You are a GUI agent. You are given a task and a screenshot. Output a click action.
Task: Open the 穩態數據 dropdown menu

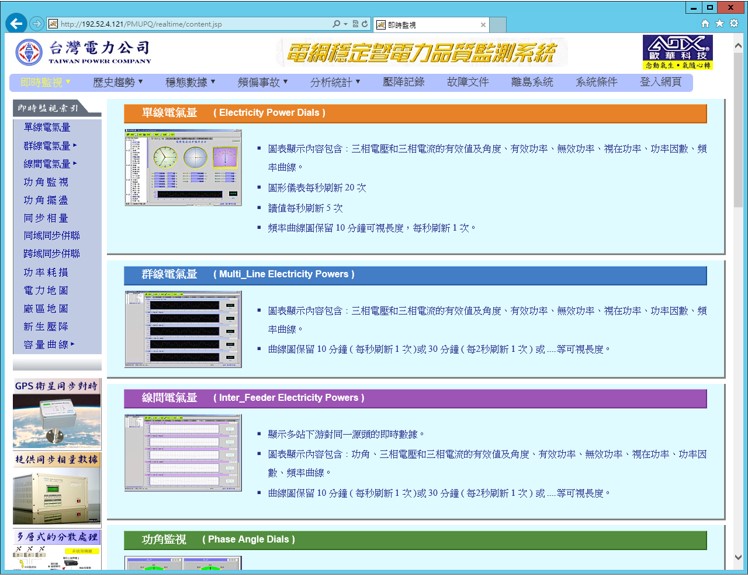click(x=190, y=82)
